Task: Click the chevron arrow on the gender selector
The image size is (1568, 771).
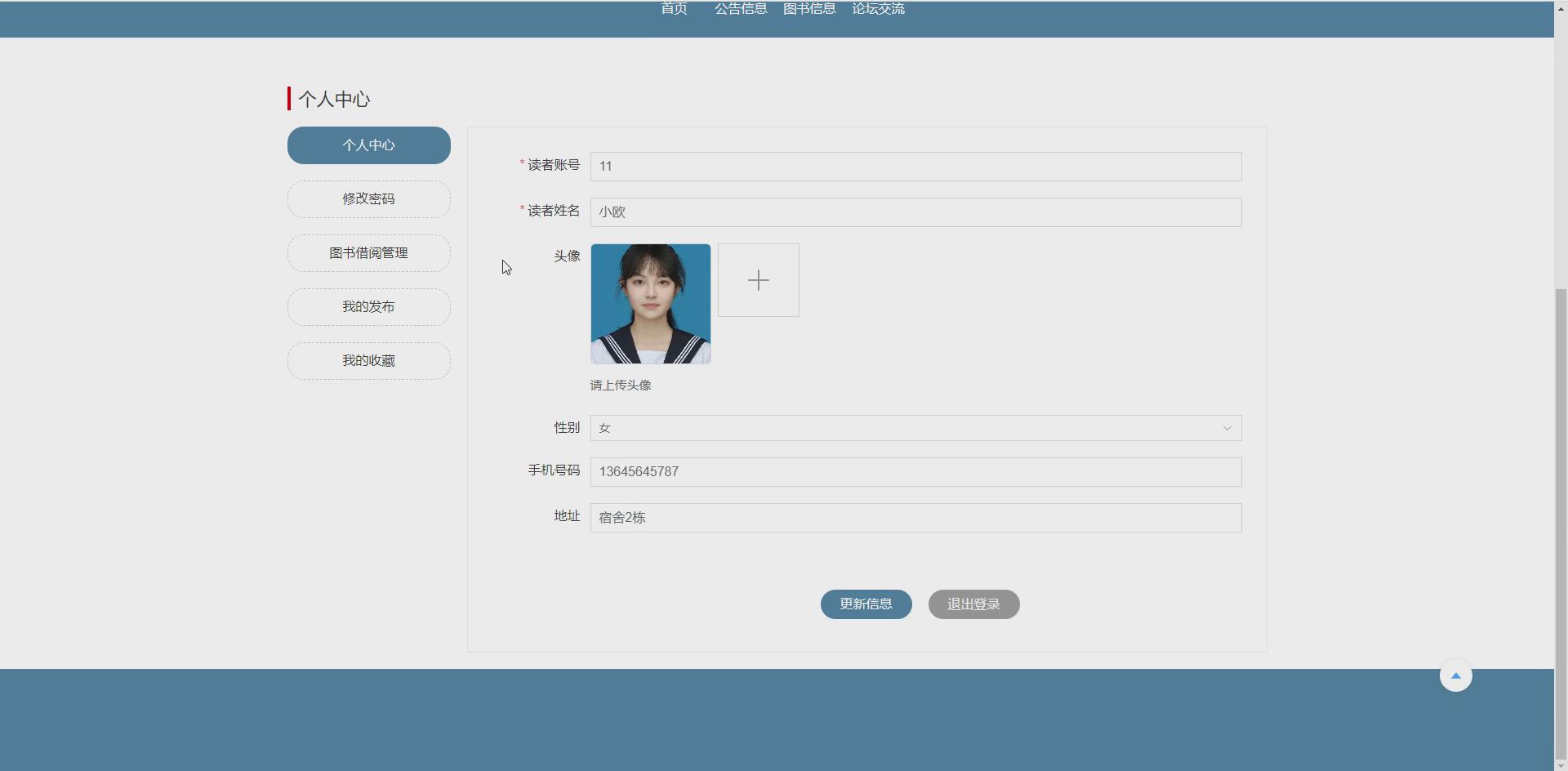Action: (x=1227, y=427)
